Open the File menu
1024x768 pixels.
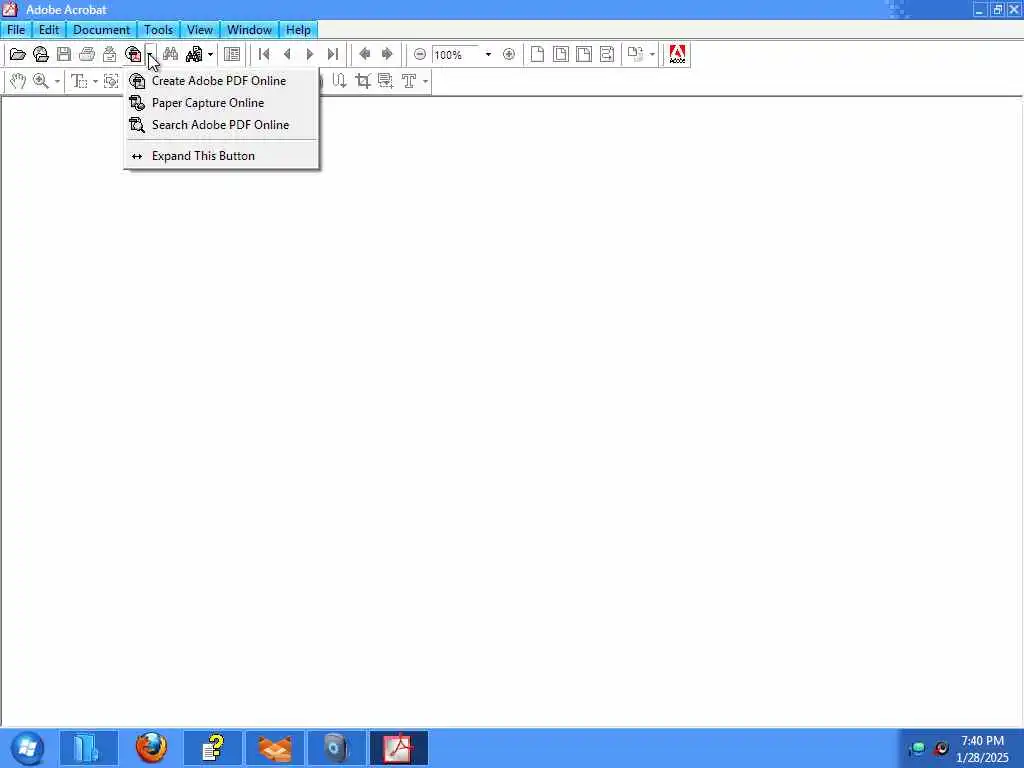[x=16, y=30]
